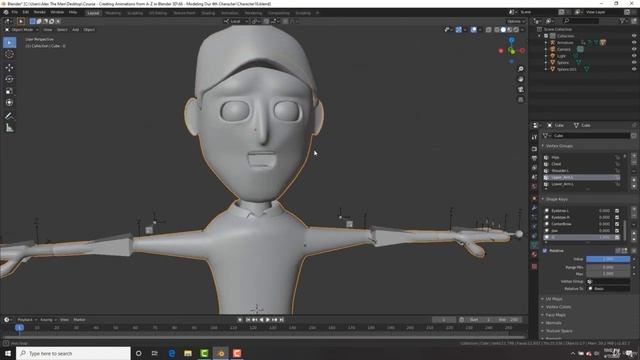
Task: Click the play animation button
Action: coord(268,320)
